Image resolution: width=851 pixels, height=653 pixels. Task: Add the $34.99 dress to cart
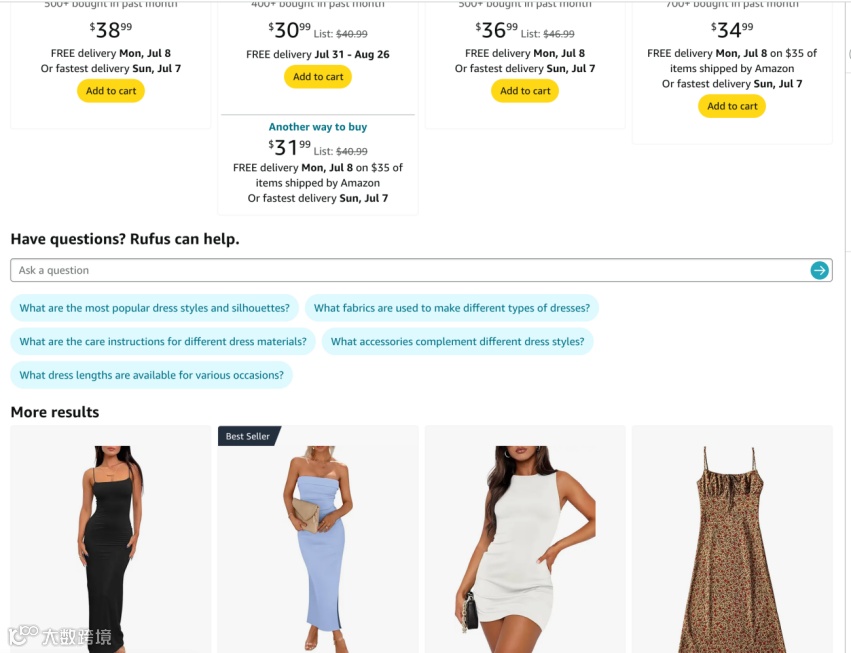coord(732,106)
